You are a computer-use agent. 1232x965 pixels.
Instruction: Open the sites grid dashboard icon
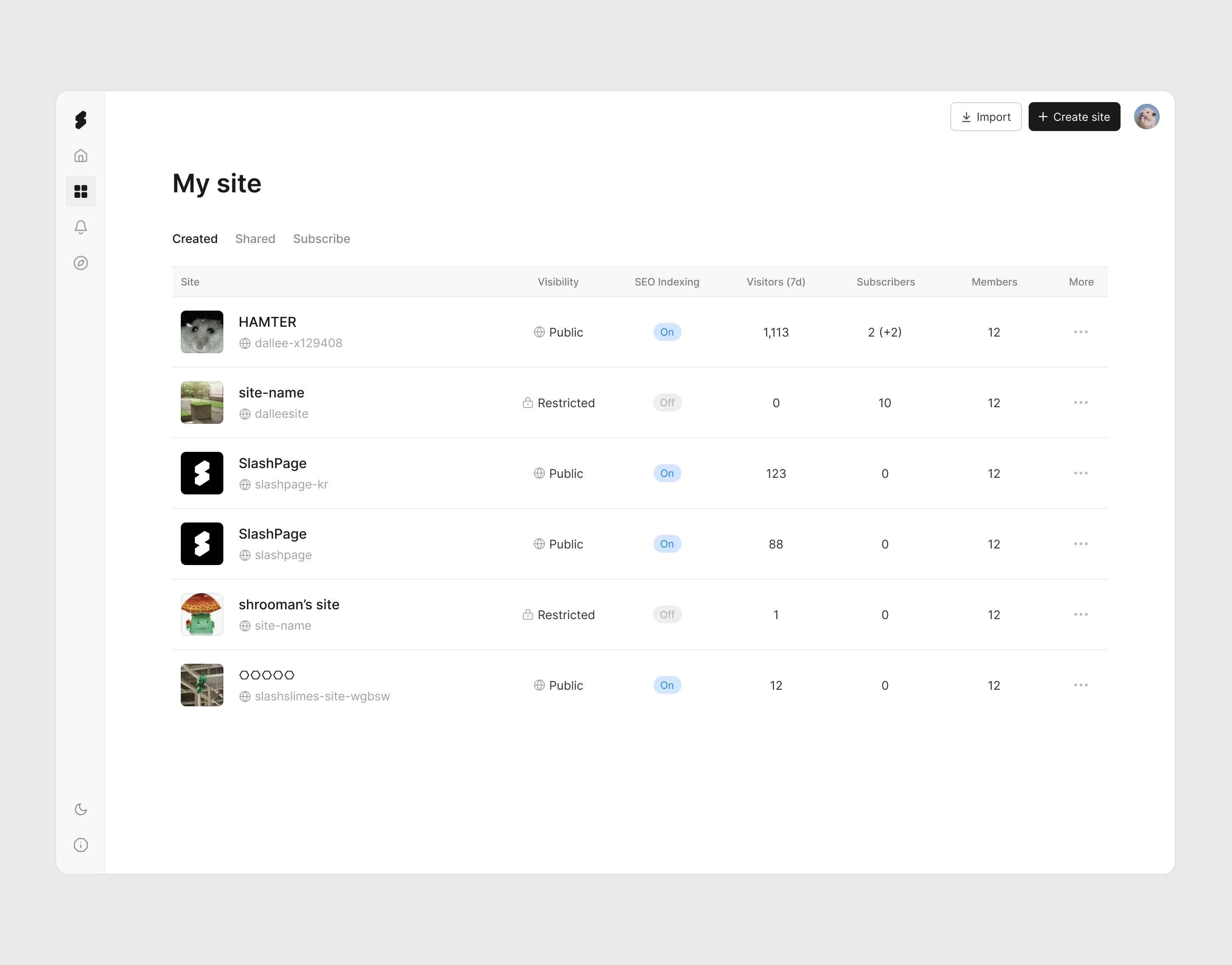(x=81, y=191)
